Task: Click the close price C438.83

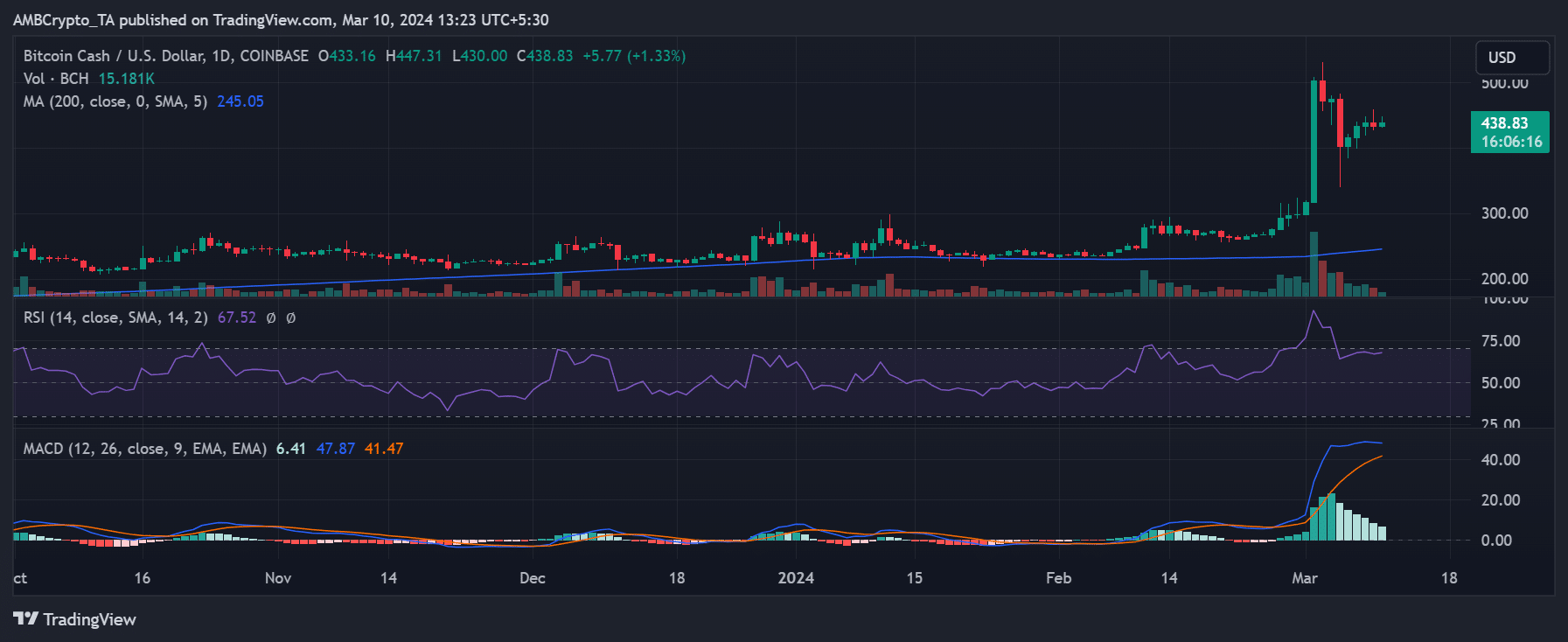Action: (x=545, y=56)
